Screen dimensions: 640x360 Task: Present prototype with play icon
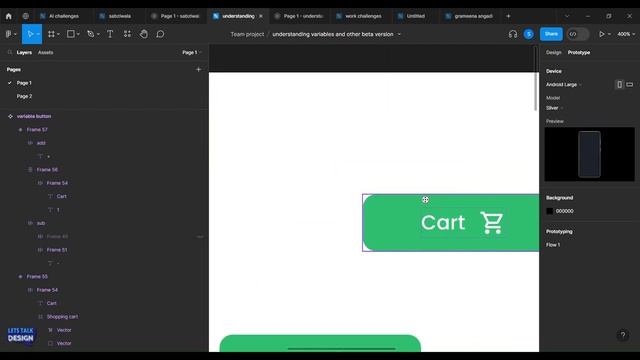coord(601,34)
